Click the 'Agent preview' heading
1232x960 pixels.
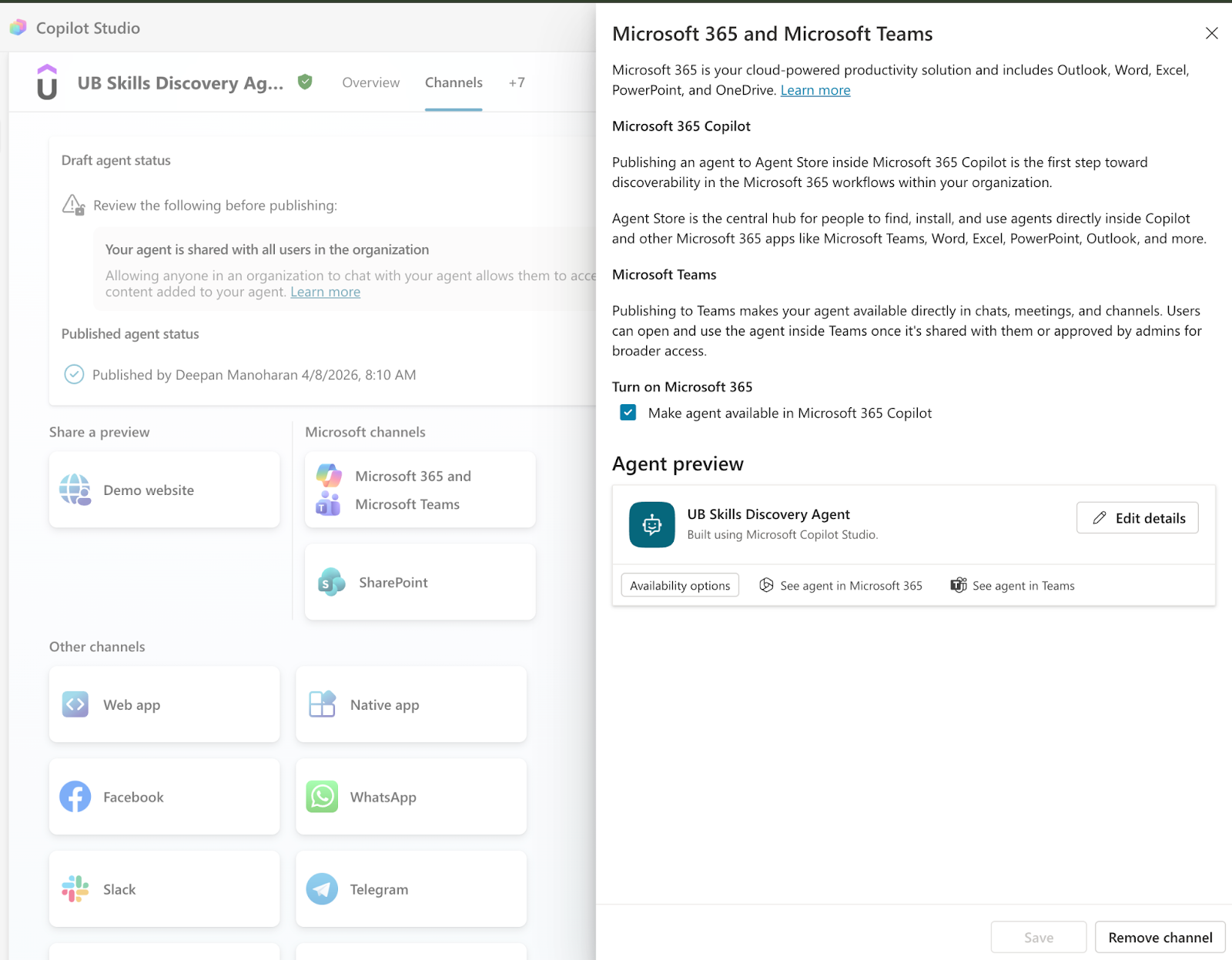pyautogui.click(x=678, y=463)
